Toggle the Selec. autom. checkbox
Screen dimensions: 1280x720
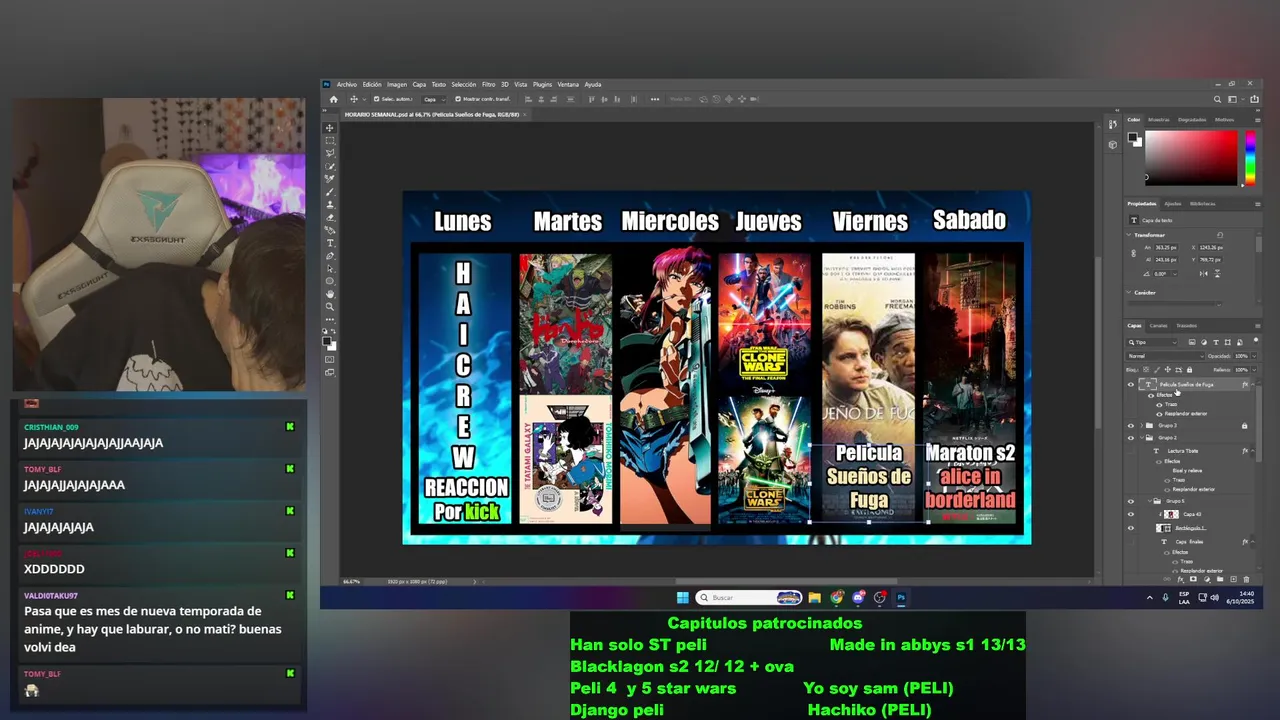click(376, 99)
